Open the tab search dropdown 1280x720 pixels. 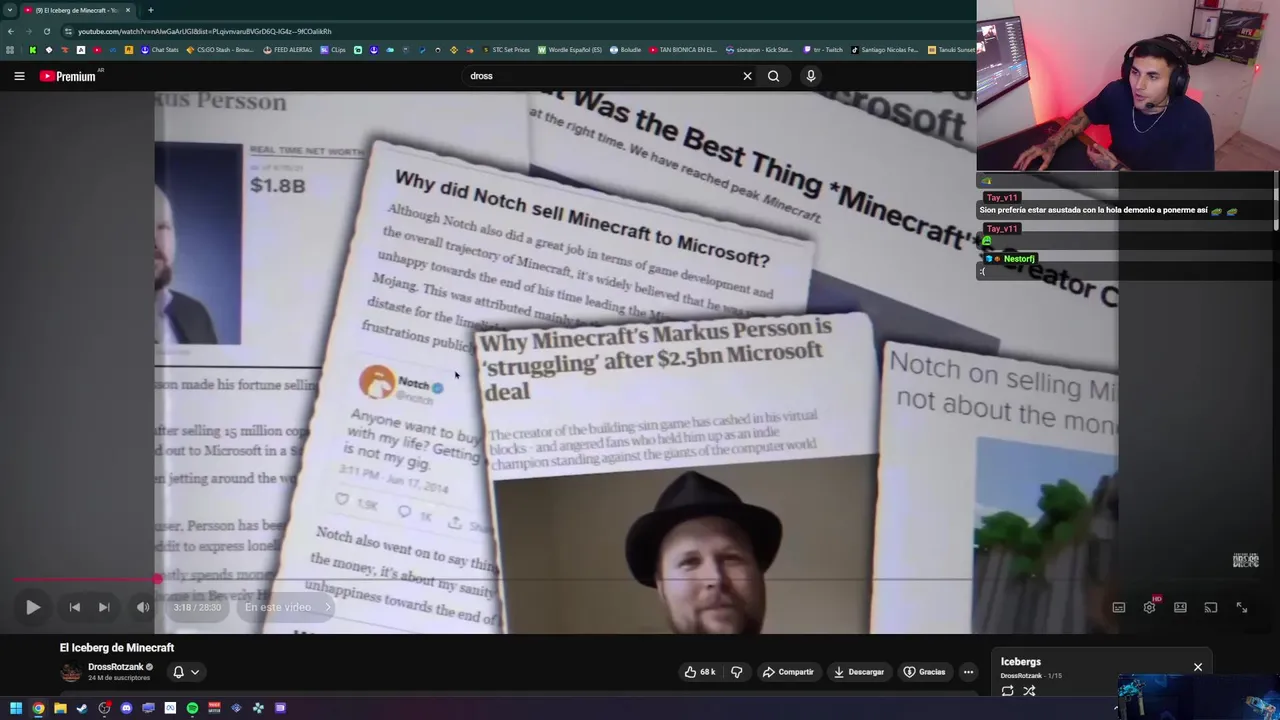[x=9, y=10]
